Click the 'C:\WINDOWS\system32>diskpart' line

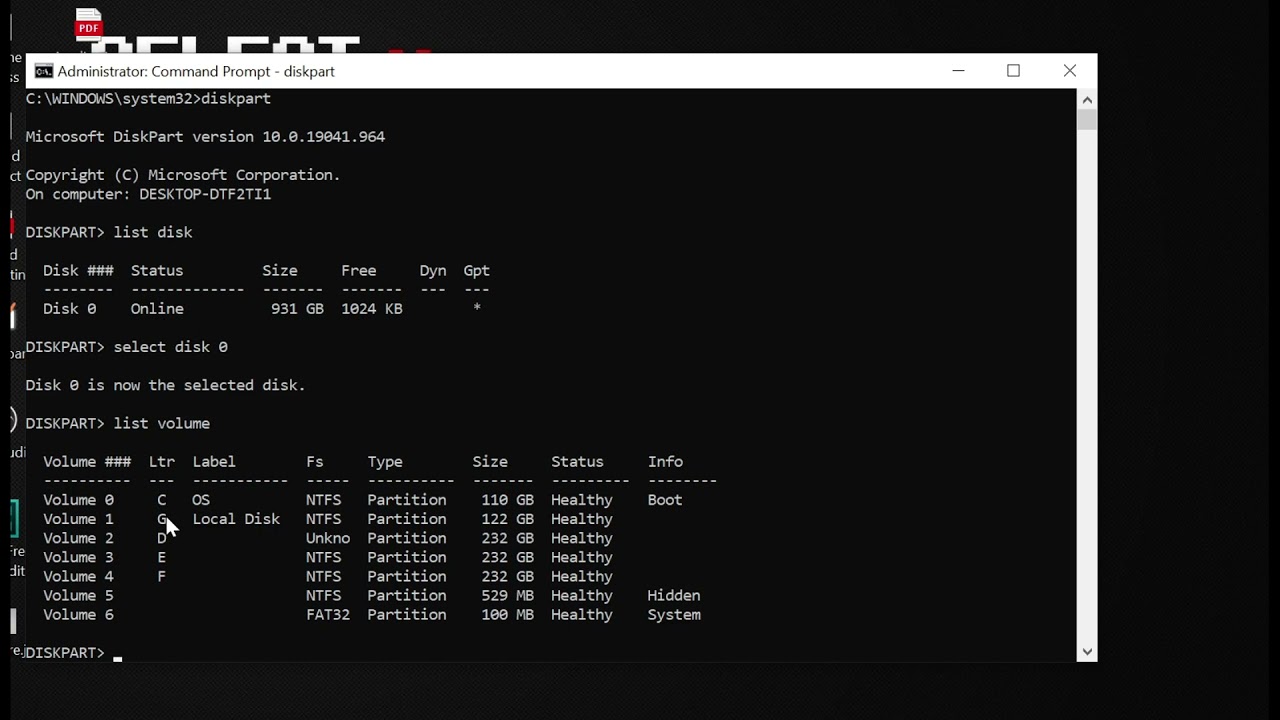(x=148, y=98)
